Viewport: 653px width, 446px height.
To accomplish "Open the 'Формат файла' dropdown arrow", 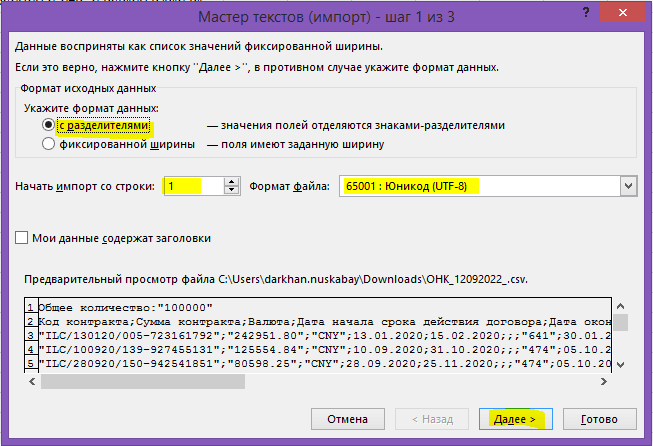I will [x=628, y=186].
